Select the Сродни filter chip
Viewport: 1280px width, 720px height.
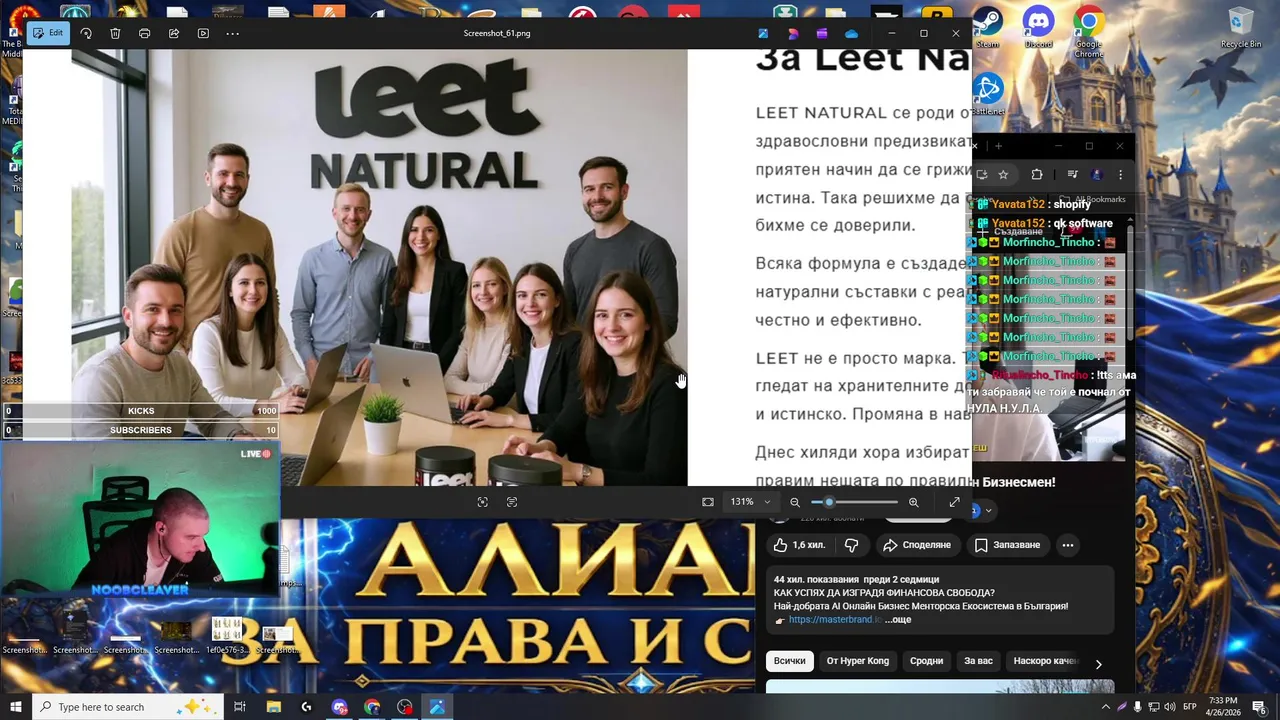click(x=926, y=661)
